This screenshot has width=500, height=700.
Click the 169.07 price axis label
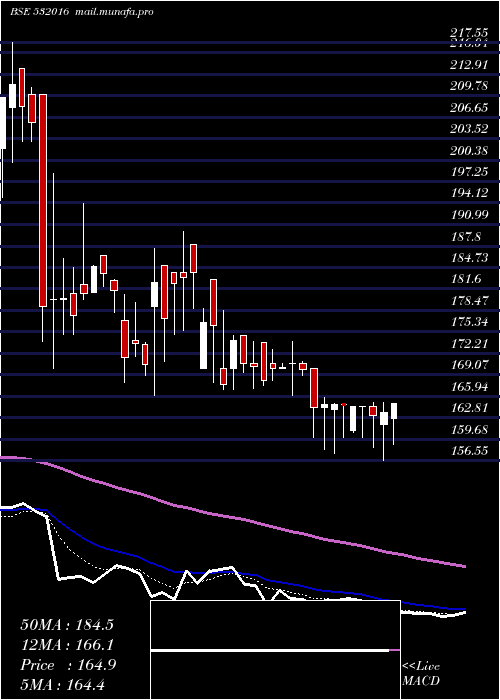[468, 365]
